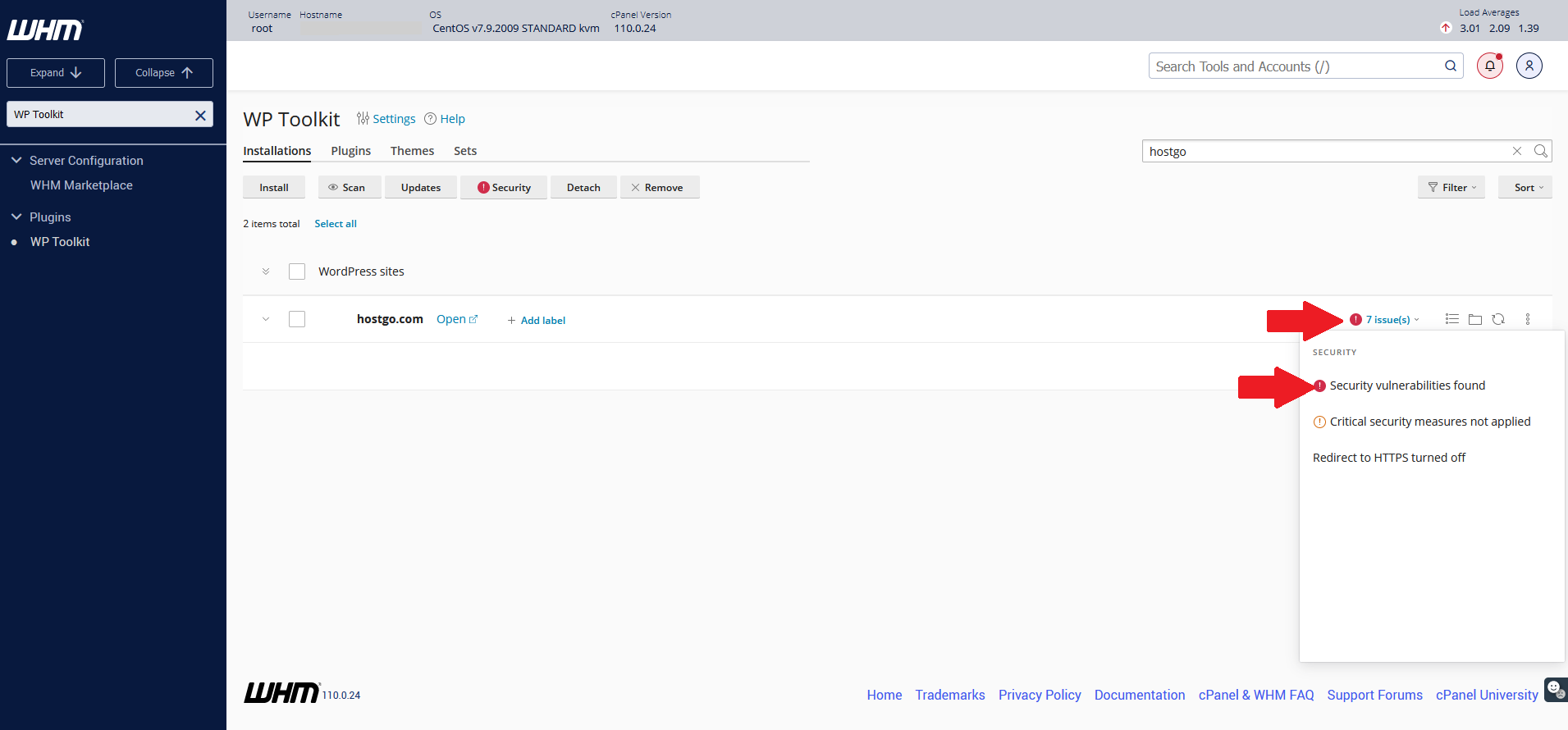
Task: Click the load averages arrow icon
Action: tap(1446, 28)
